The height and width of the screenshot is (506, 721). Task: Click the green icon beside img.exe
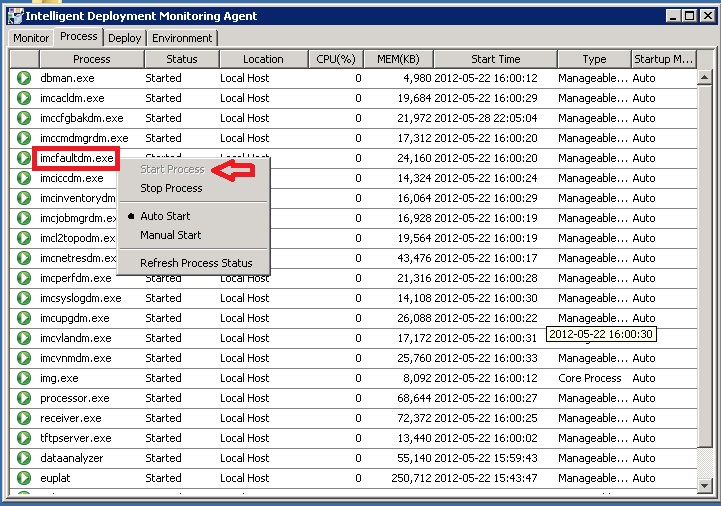pos(23,378)
